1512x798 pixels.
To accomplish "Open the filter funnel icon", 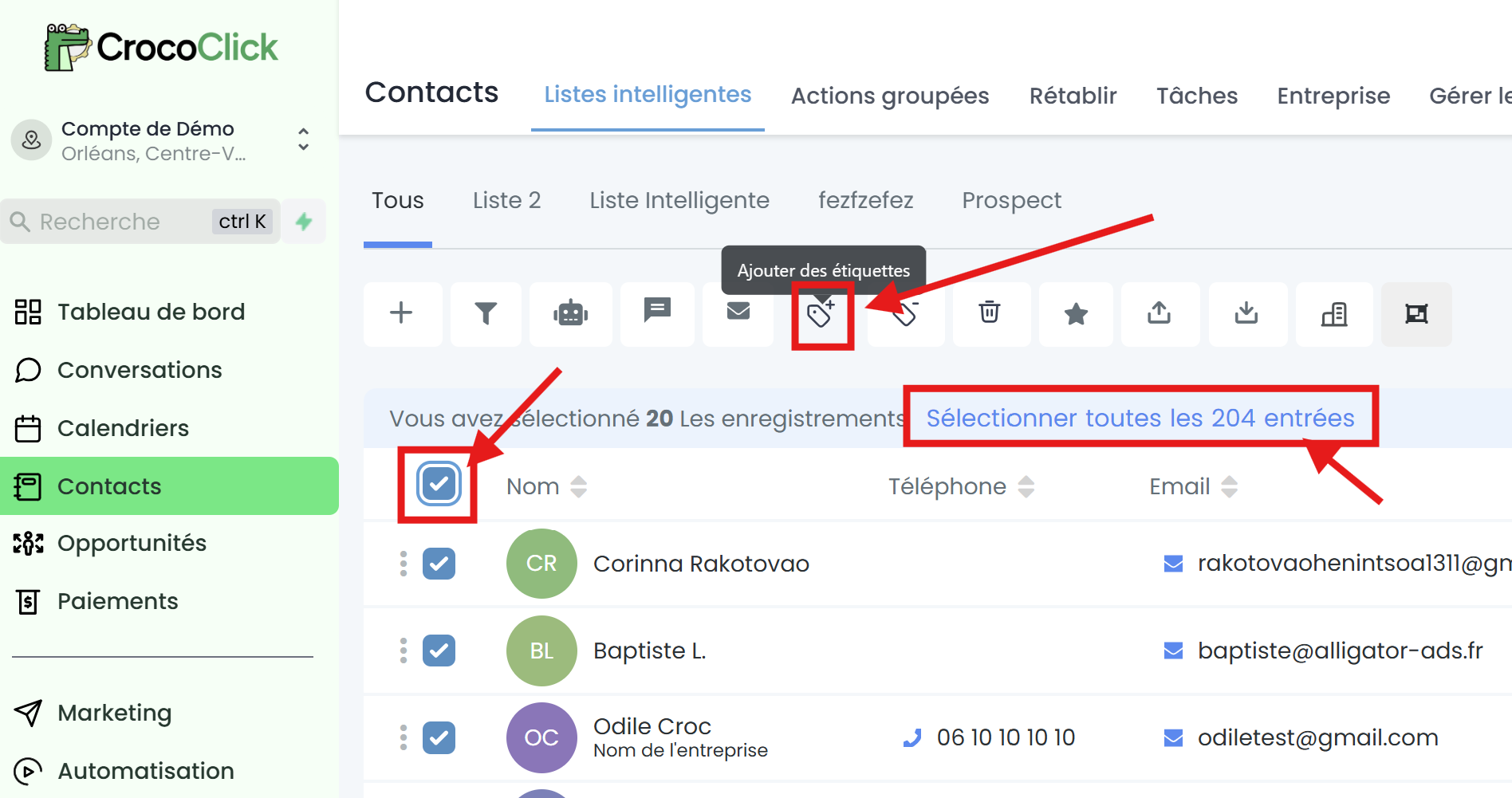I will [486, 313].
